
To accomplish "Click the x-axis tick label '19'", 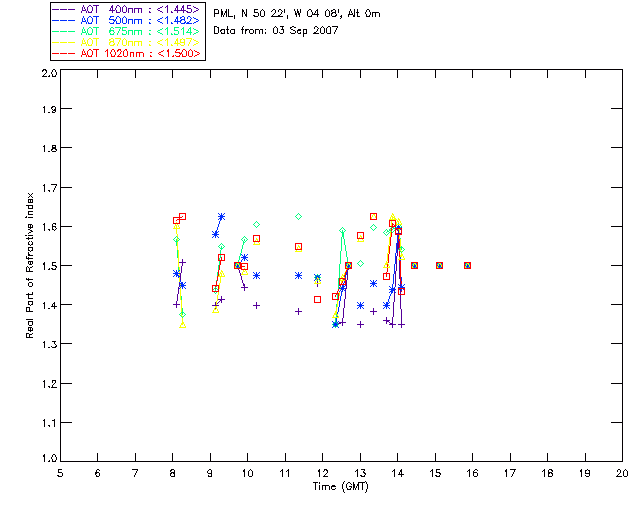I will (x=585, y=473).
